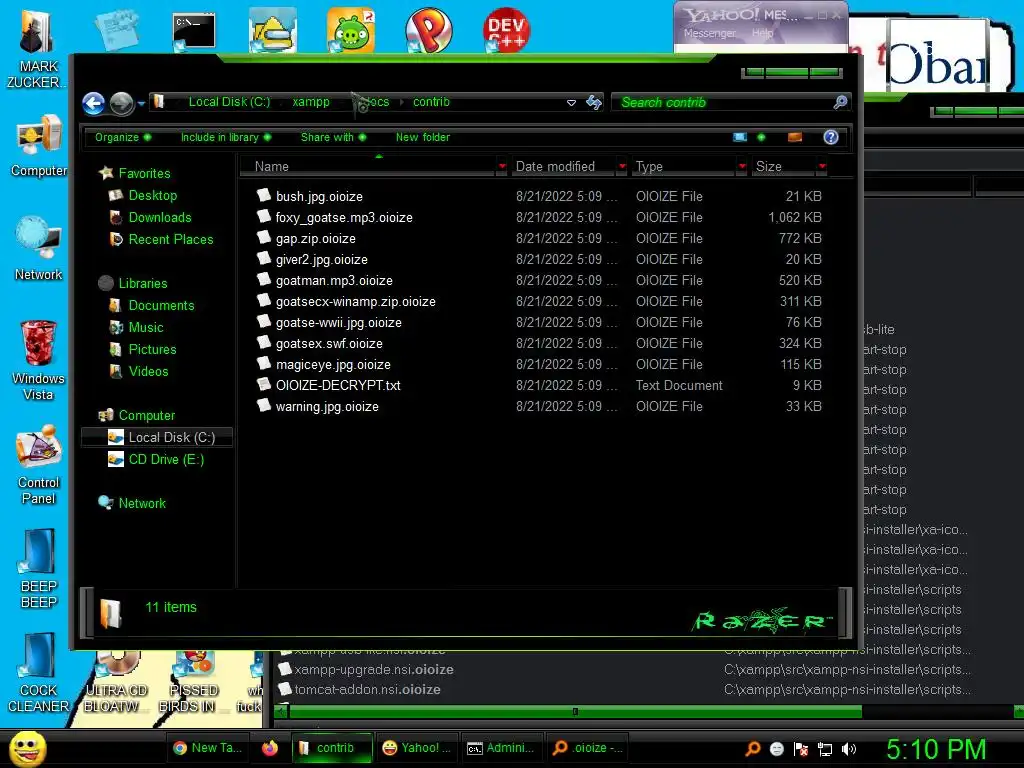
Task: Open Help menu in Yahoo Messenger window
Action: (762, 33)
